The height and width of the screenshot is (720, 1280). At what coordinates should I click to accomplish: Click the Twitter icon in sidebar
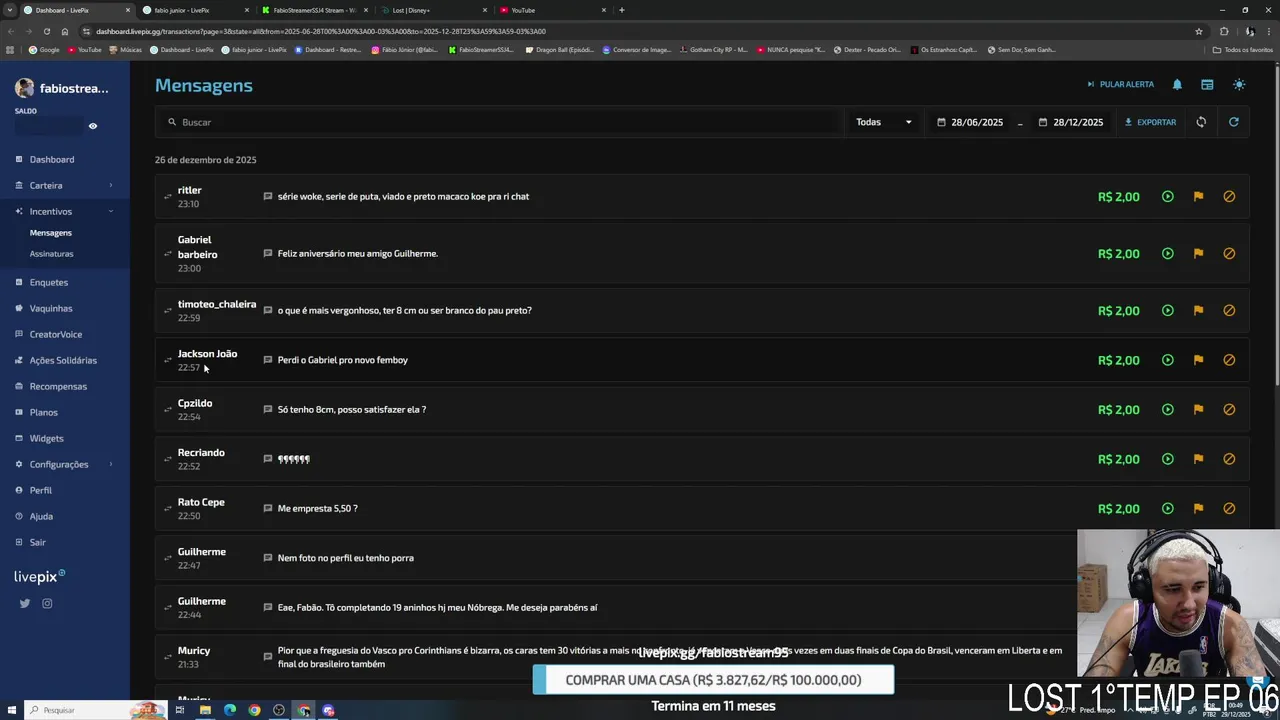[x=25, y=603]
